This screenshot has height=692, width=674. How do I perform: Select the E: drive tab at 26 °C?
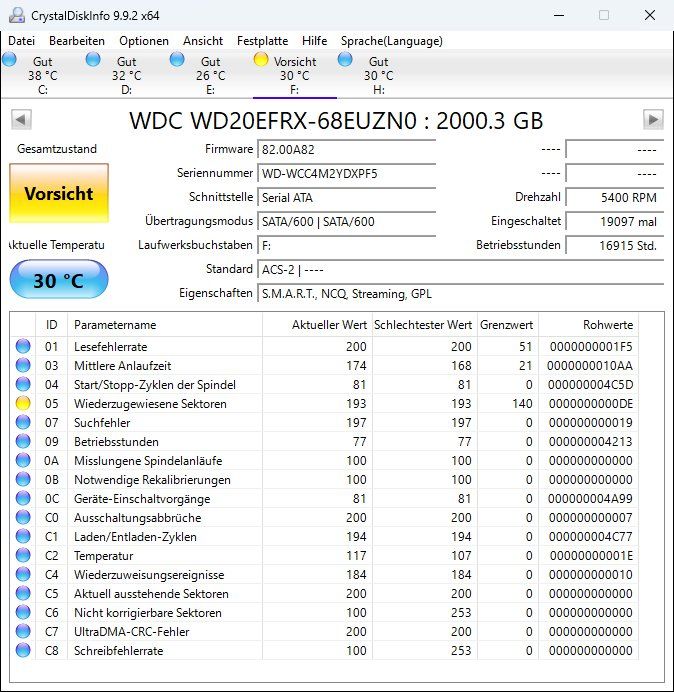(211, 75)
